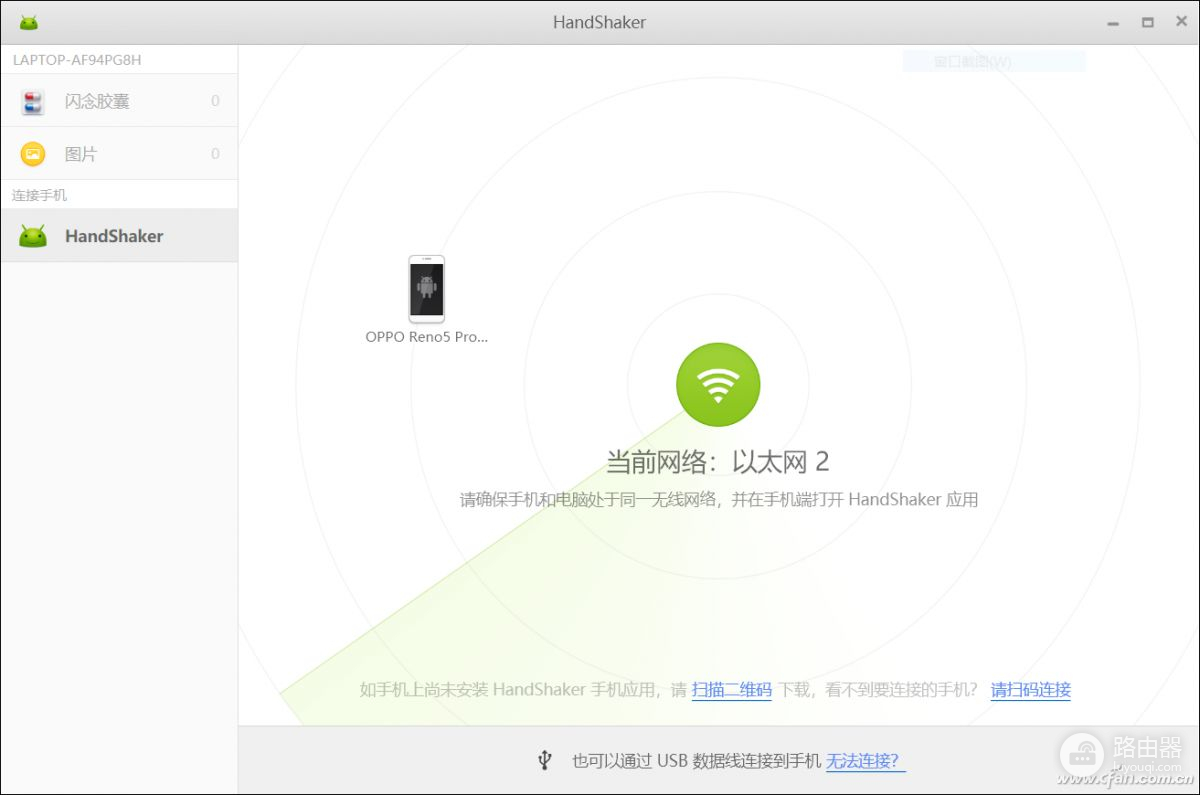This screenshot has width=1200, height=795.
Task: Select the OPPO Reno5 Pro phone thumbnail
Action: 427,289
